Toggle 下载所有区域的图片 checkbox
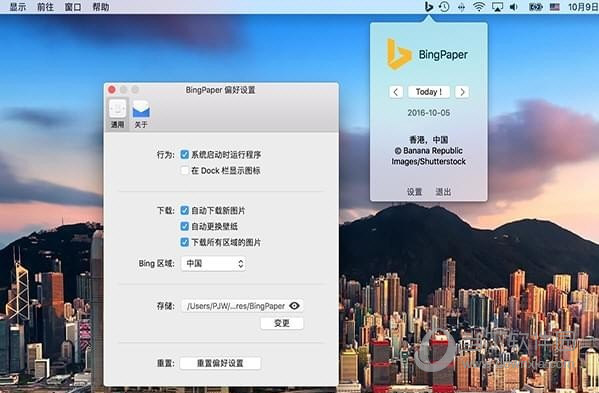Viewport: 599px width, 393px height. pyautogui.click(x=185, y=242)
